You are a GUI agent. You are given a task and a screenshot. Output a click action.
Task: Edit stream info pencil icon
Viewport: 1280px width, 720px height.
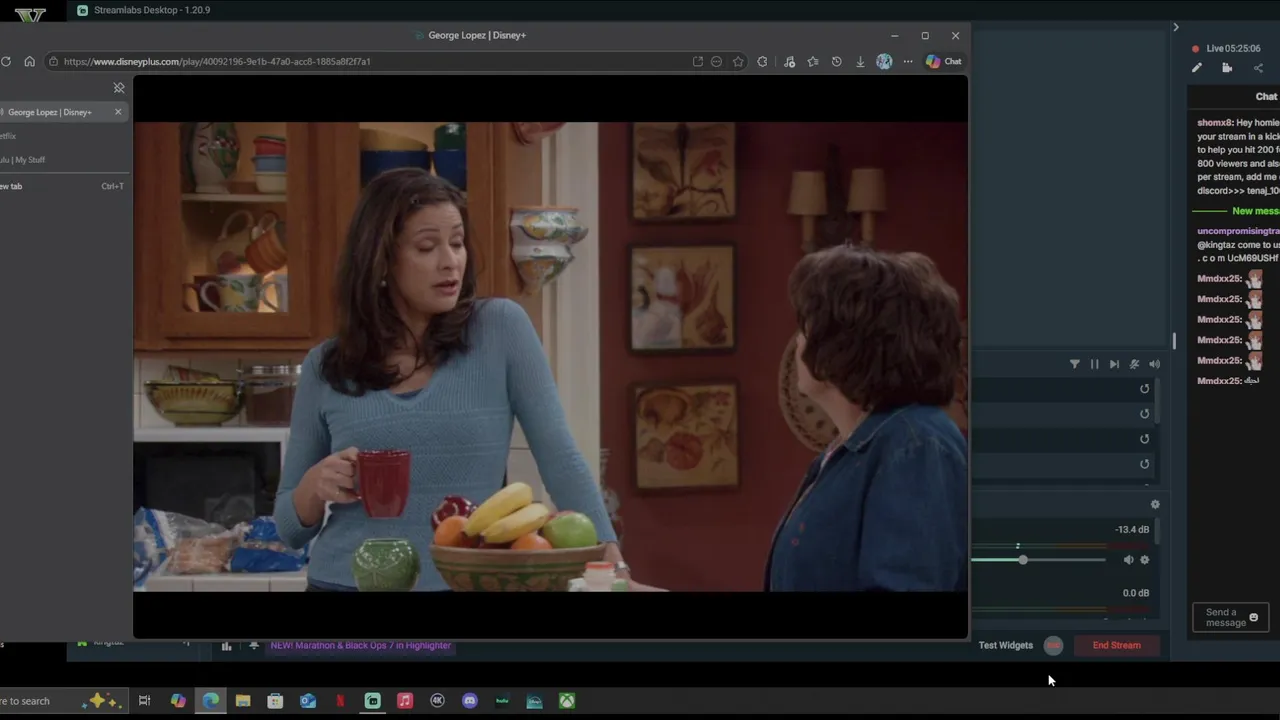(1197, 68)
